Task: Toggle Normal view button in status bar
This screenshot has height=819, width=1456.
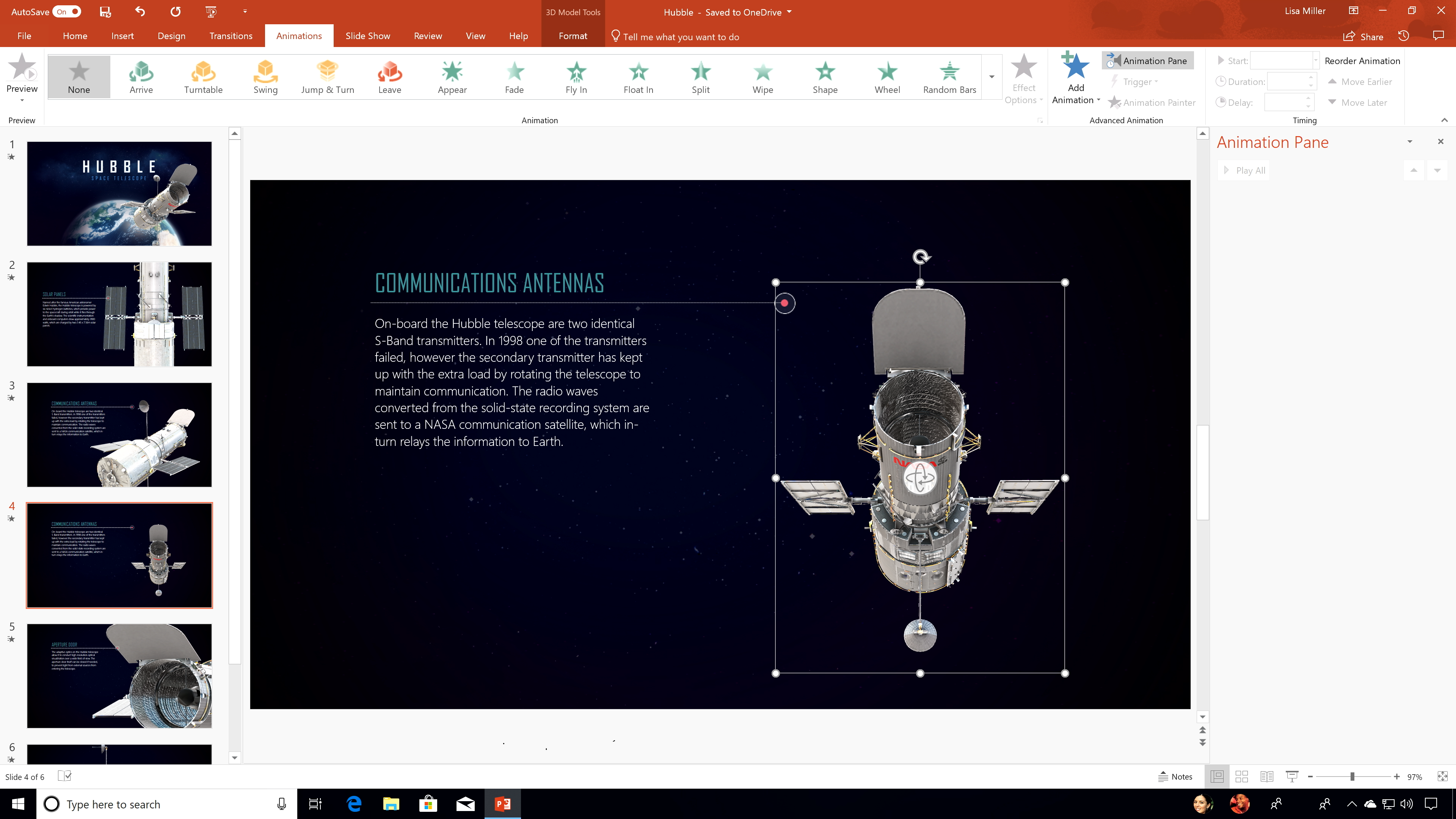Action: (x=1217, y=777)
